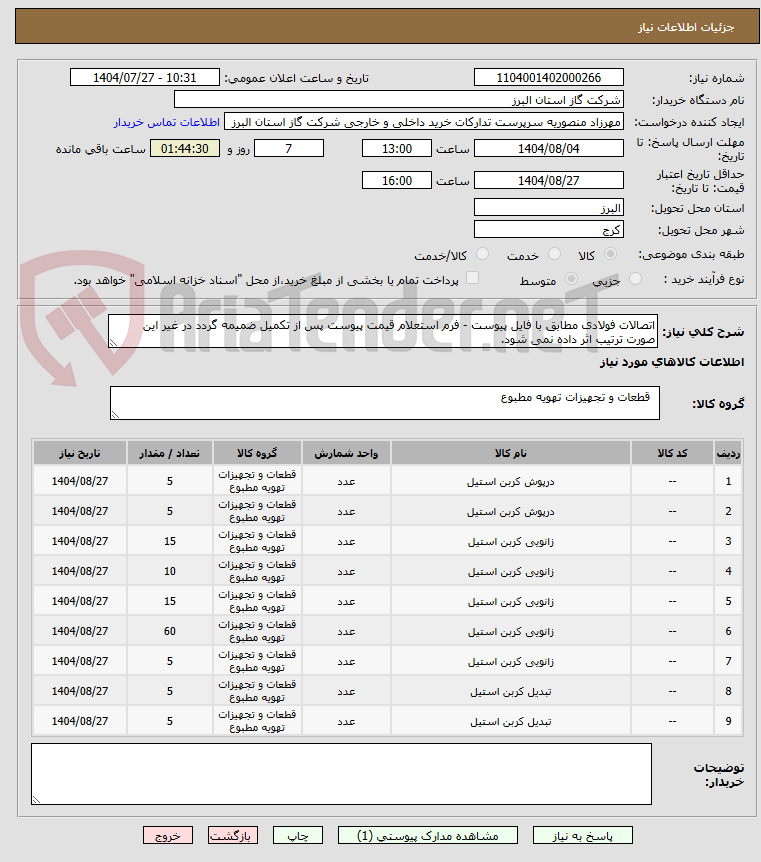
Task: Click the quantity 60 cell in row 6
Action: point(169,631)
